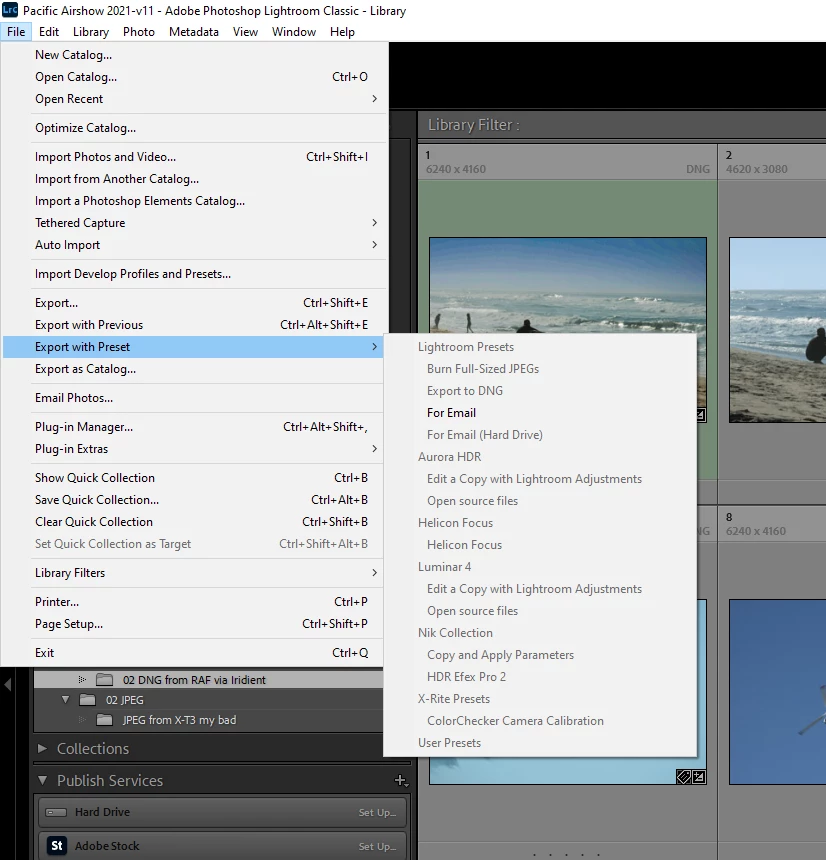Choose Luminar 4 Edit a Copy with Lightroom Adjustments
The height and width of the screenshot is (860, 826).
[x=540, y=589]
